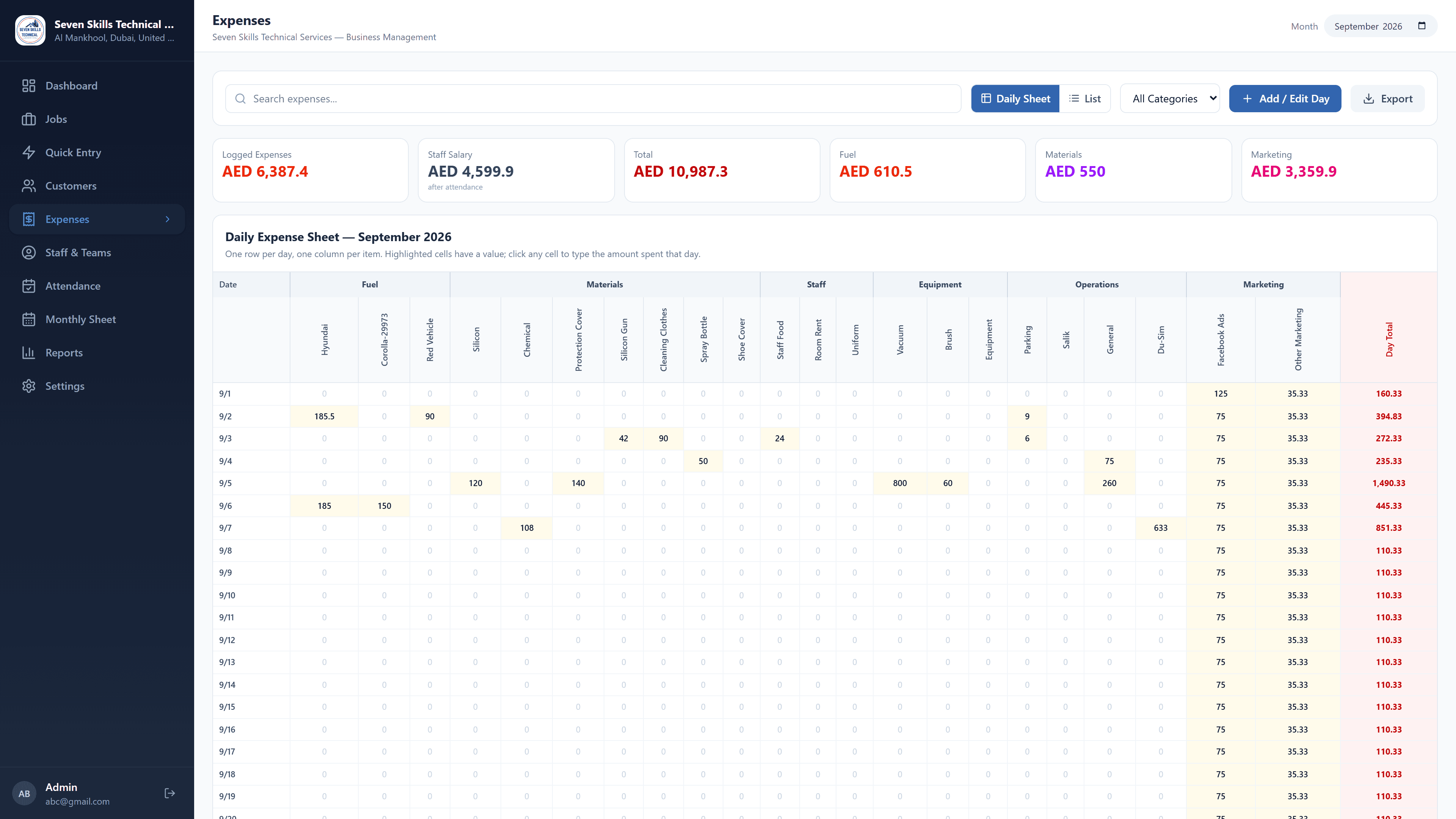The image size is (1456, 819).
Task: Focus the Search expenses input field
Action: (x=593, y=99)
